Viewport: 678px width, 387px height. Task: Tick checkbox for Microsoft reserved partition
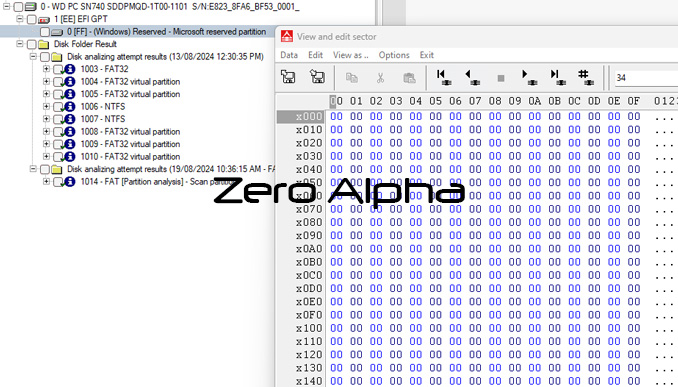click(45, 32)
